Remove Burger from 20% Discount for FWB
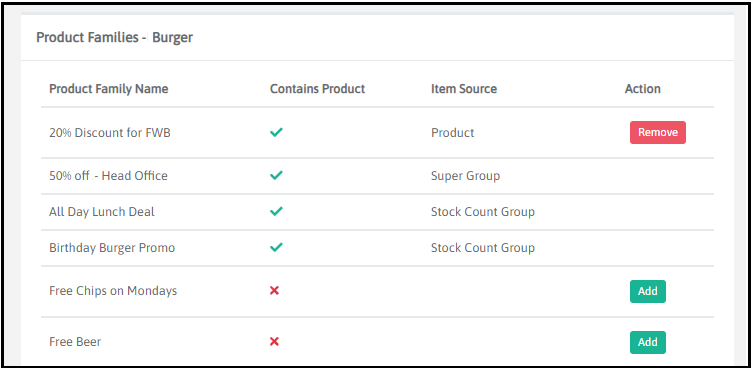Screen dimensions: 752x368 tap(658, 132)
